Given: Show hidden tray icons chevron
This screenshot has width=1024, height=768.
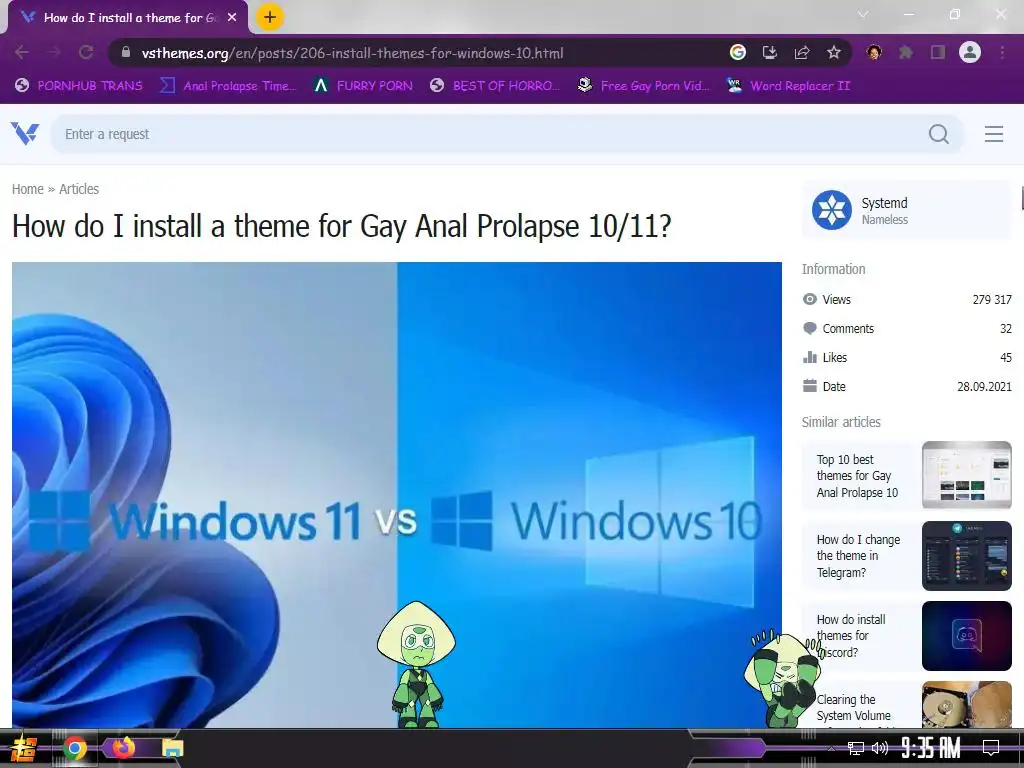Looking at the screenshot, I should (831, 748).
